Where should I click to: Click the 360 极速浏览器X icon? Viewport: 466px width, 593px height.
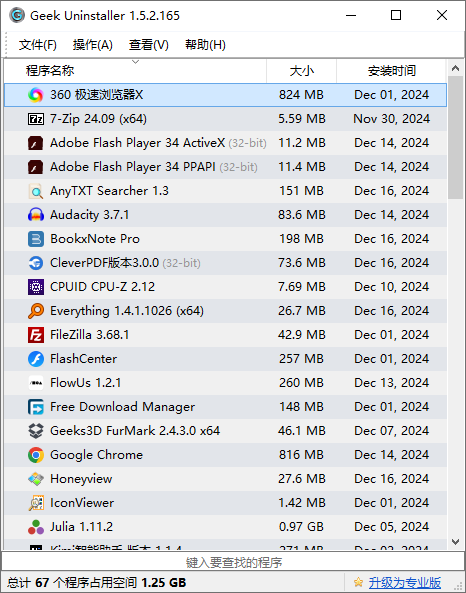(36, 95)
